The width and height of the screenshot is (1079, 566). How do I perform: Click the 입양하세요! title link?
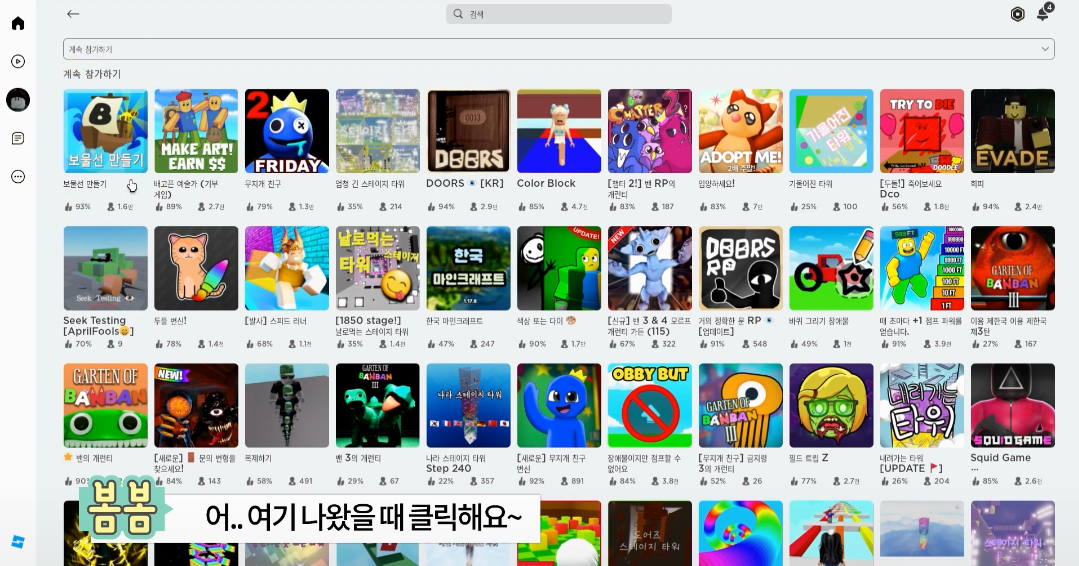point(717,184)
